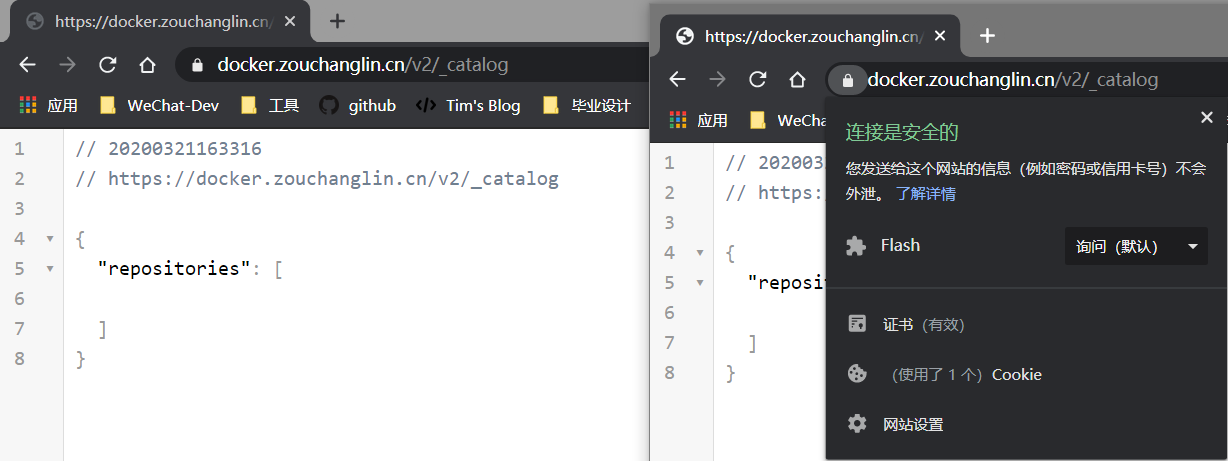1228x461 pixels.
Task: Collapse JSON object at line 4 in right window
Action: [x=699, y=253]
